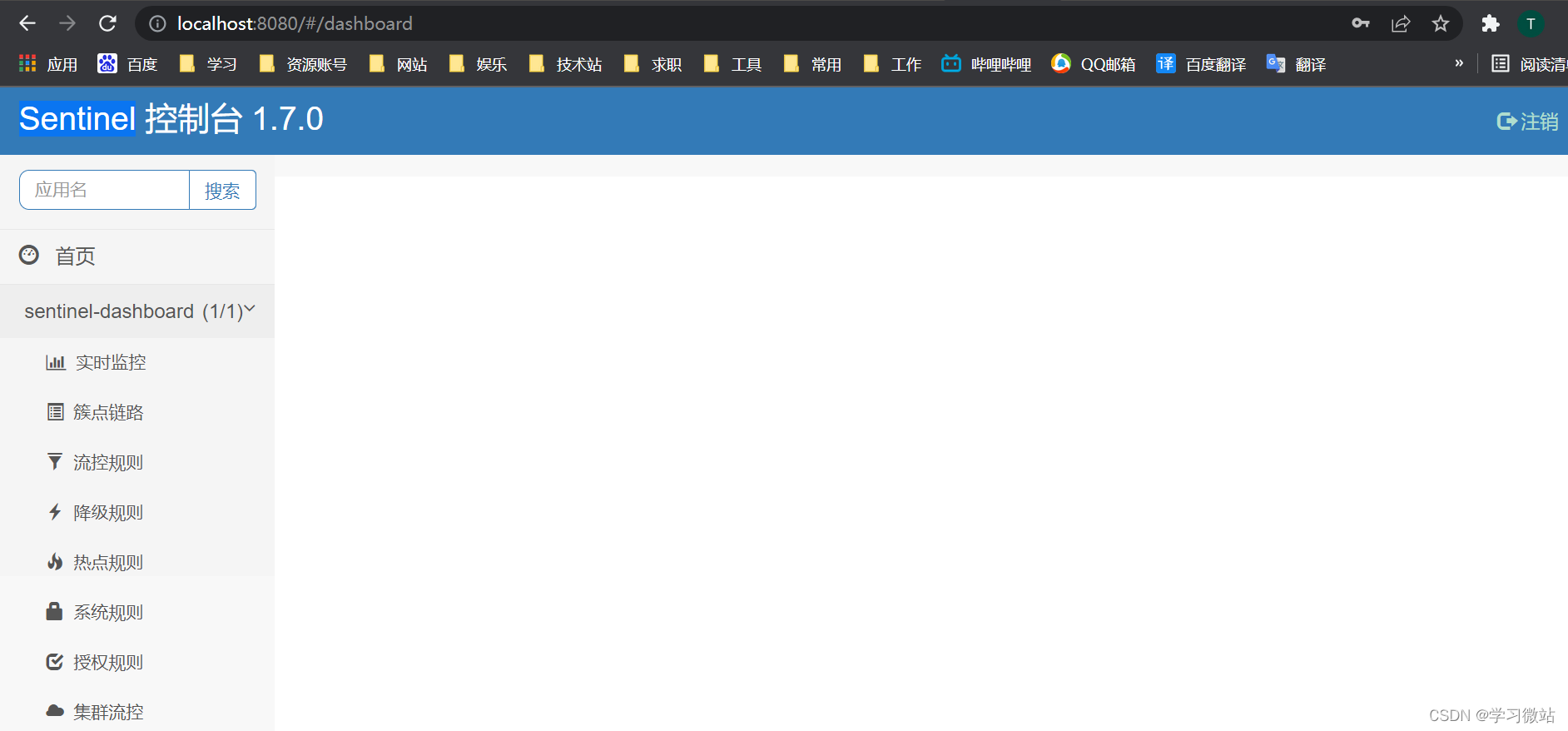Open the 求职 bookmark folder

tap(653, 64)
